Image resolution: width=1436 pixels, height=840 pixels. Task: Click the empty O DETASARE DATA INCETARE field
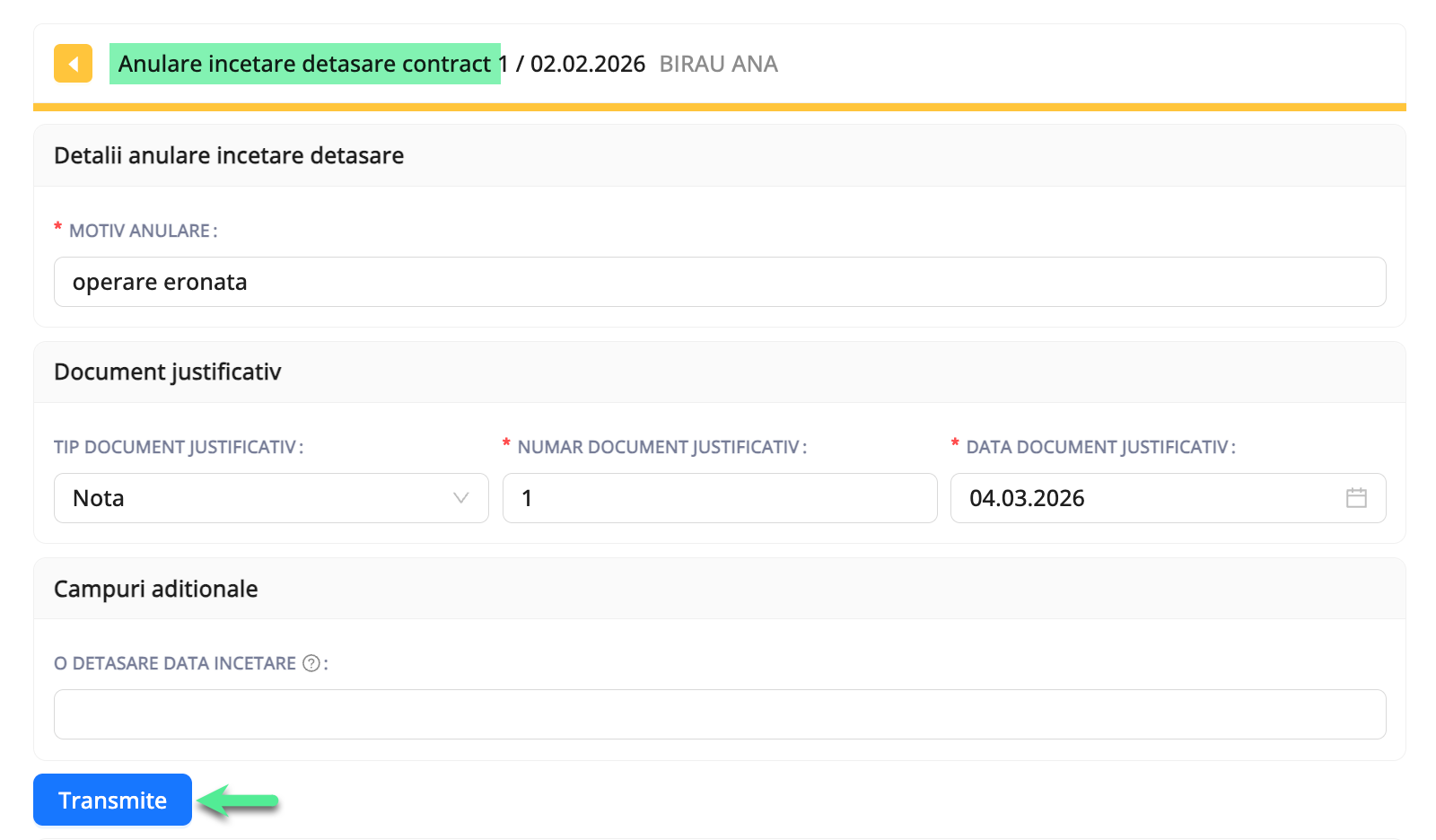tap(718, 713)
